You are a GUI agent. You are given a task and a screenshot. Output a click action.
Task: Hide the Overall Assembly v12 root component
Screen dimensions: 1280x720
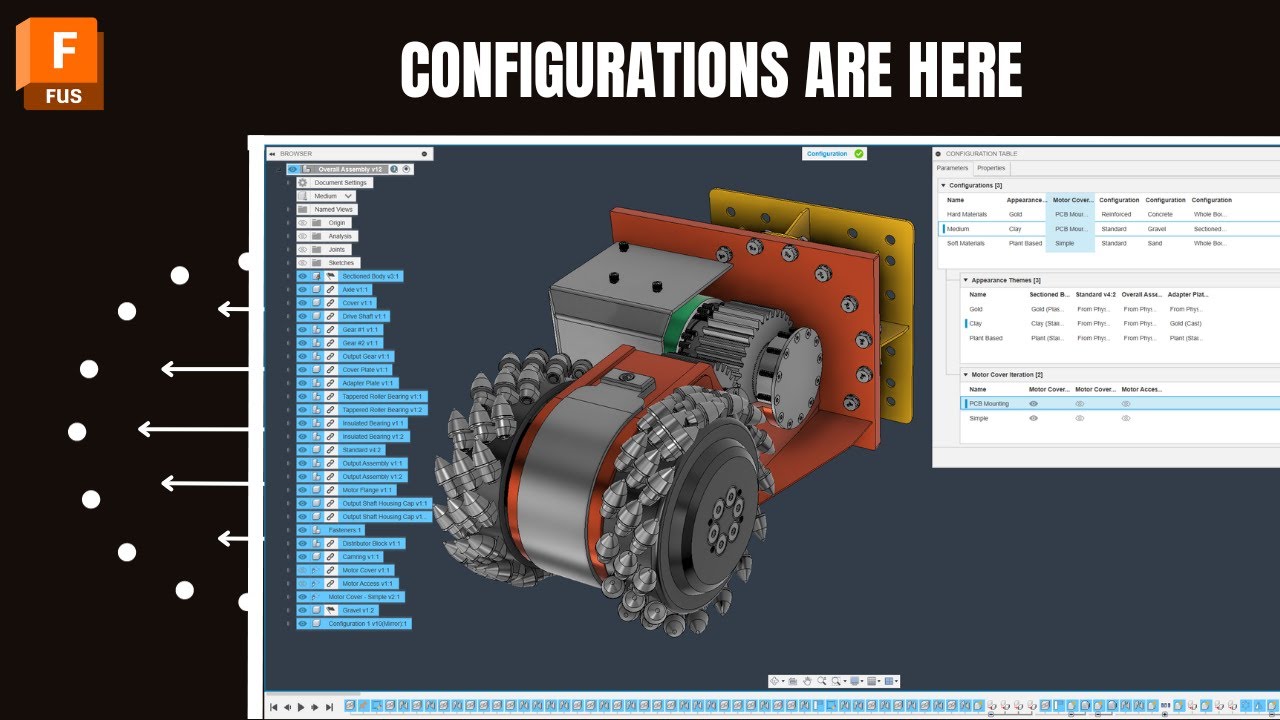pos(293,169)
